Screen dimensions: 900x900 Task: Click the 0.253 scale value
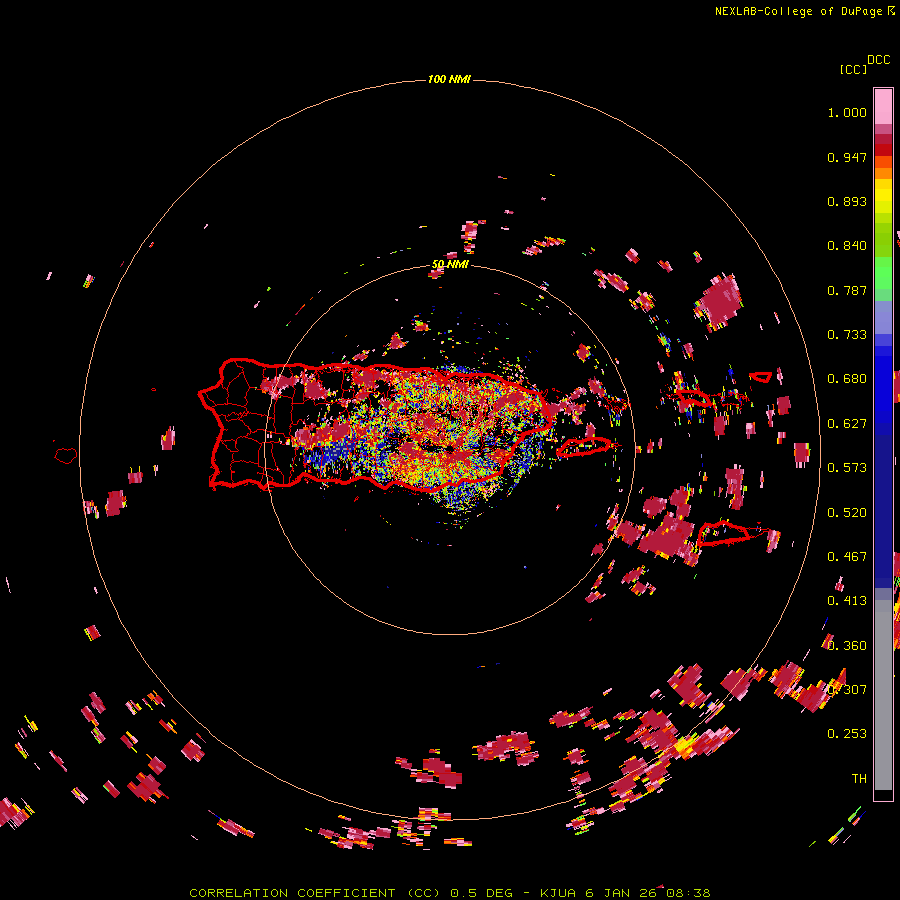pos(847,734)
